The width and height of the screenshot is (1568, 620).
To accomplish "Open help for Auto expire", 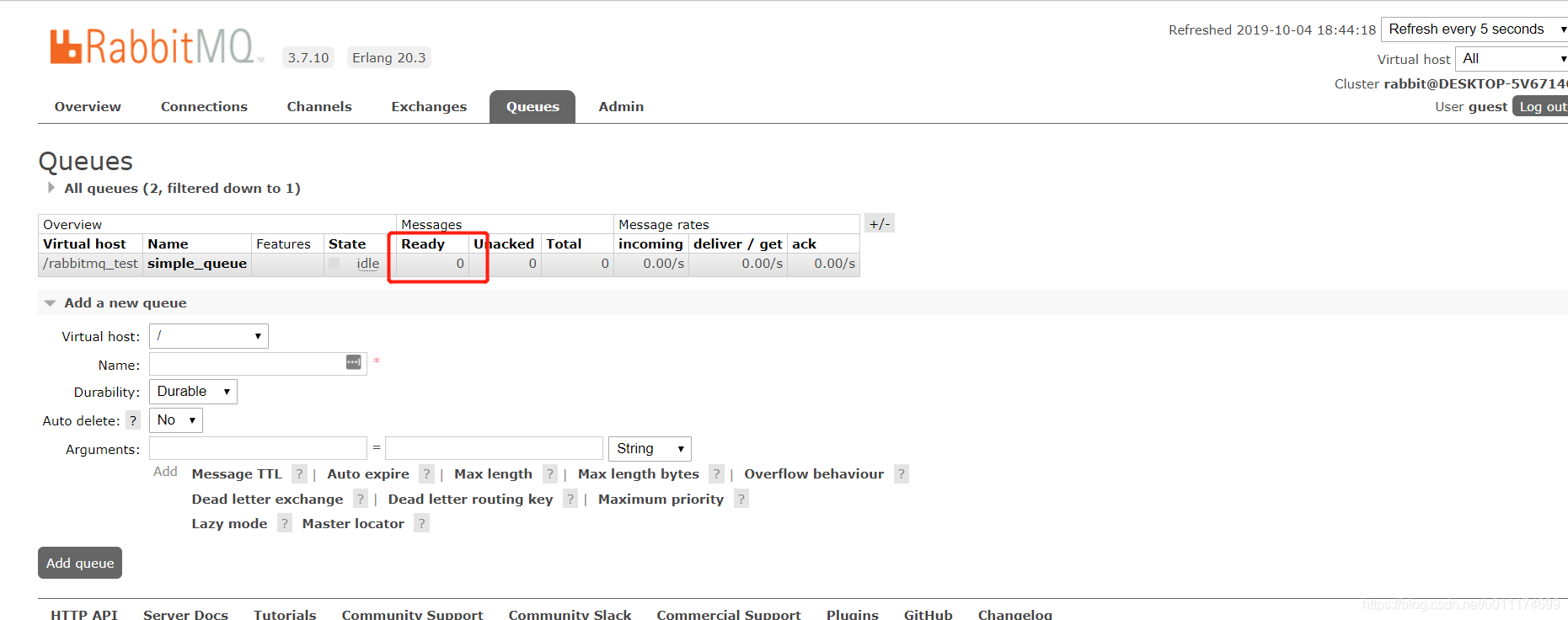I will pos(427,474).
